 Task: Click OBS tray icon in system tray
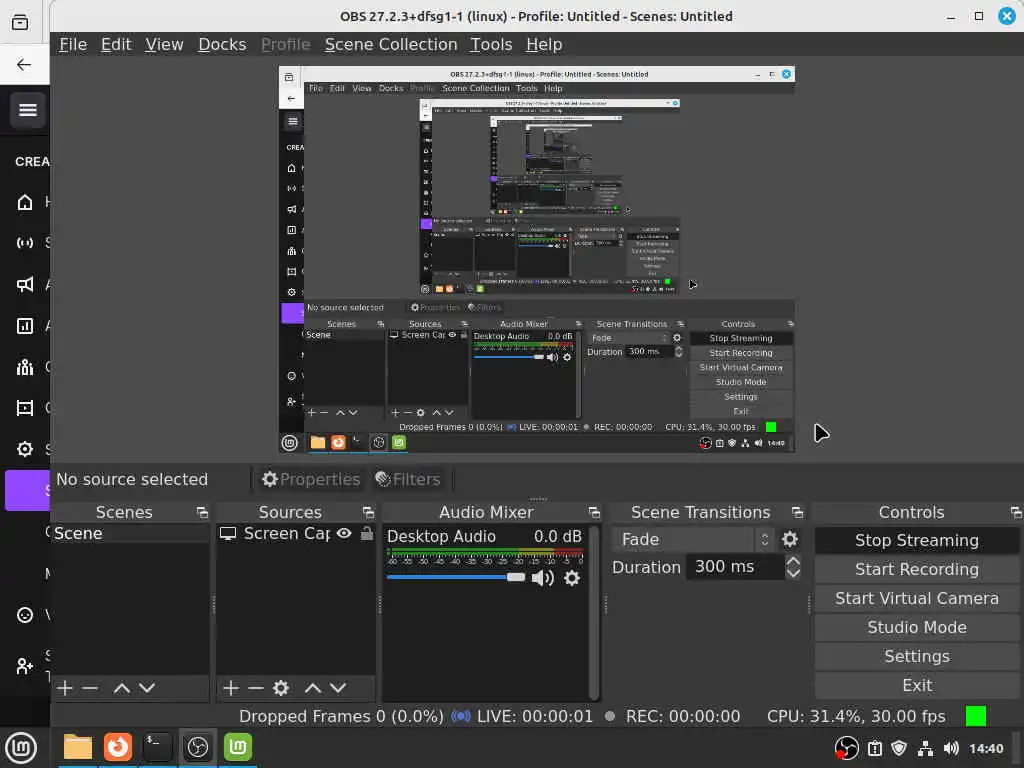point(846,748)
